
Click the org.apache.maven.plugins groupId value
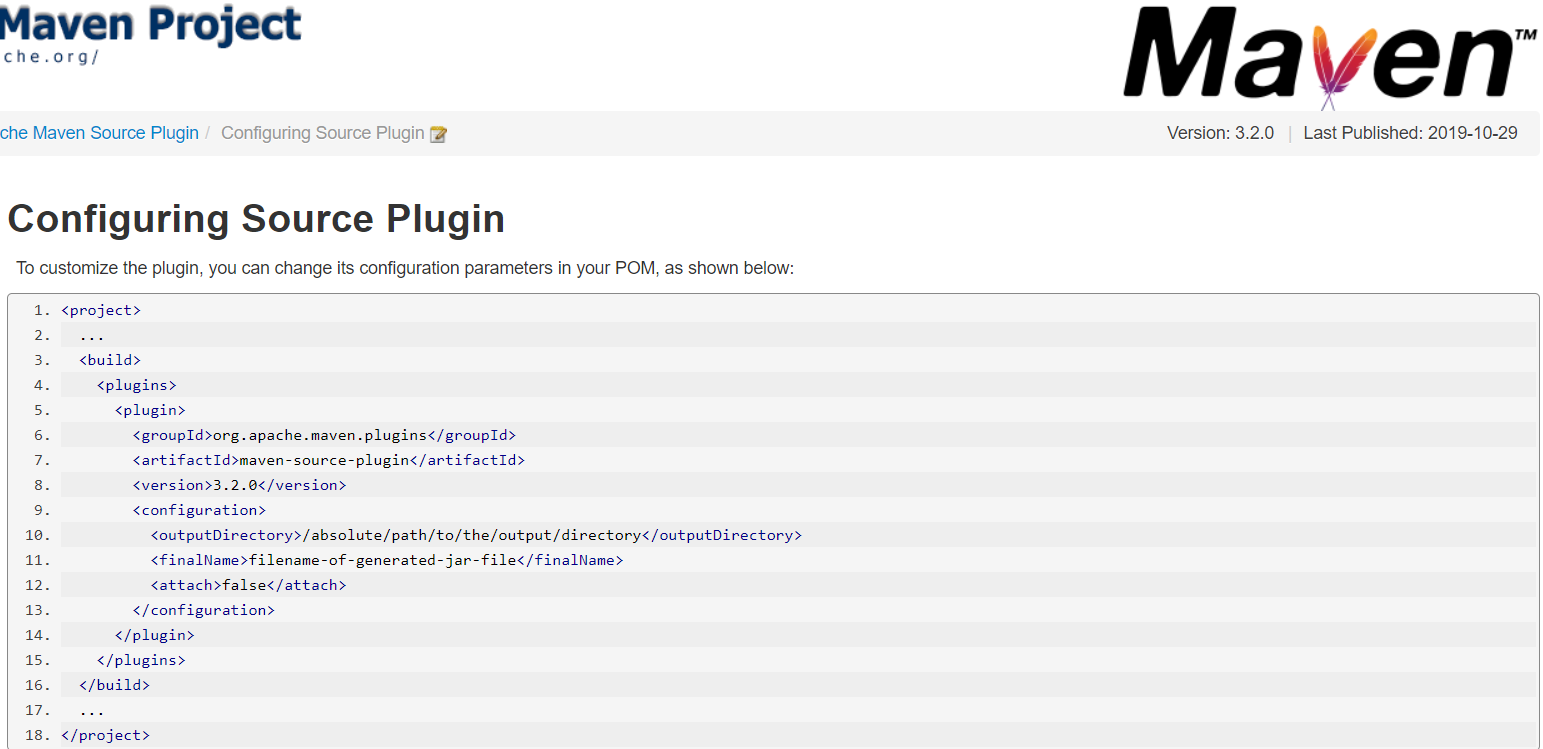tap(320, 435)
